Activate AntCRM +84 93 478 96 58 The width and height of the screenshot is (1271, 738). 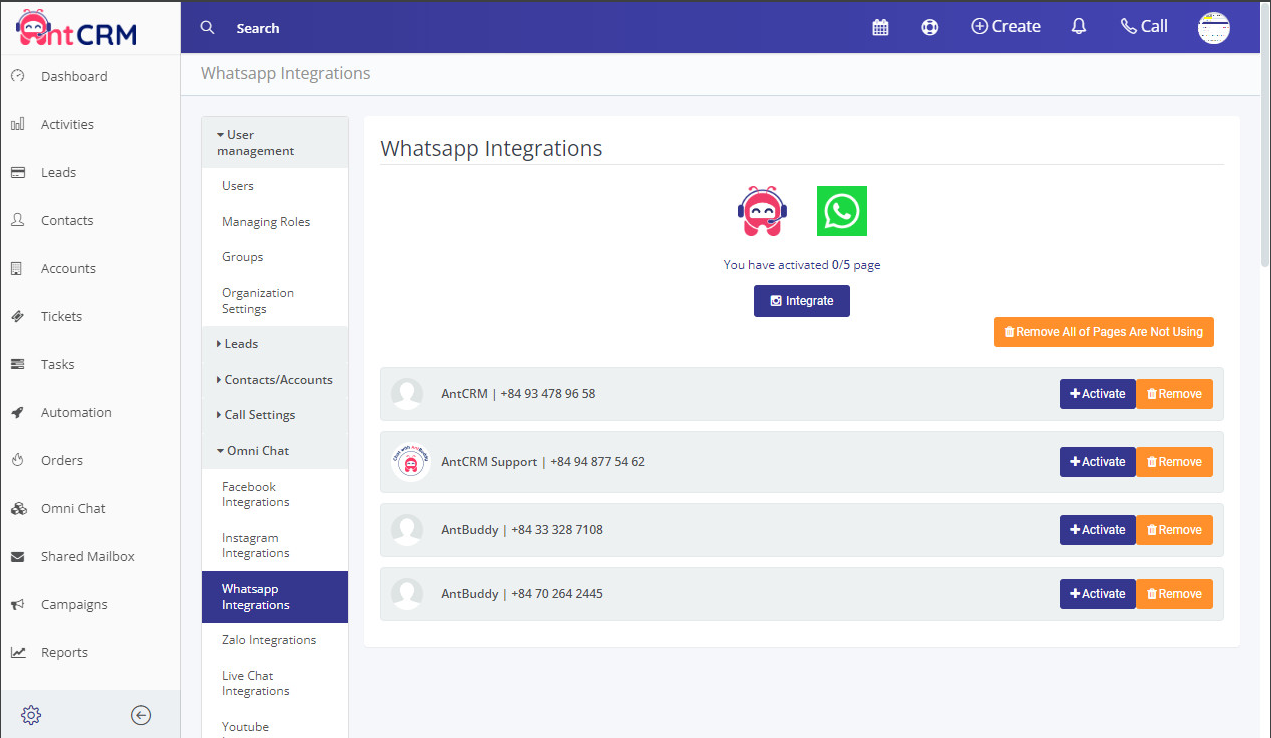pyautogui.click(x=1098, y=394)
